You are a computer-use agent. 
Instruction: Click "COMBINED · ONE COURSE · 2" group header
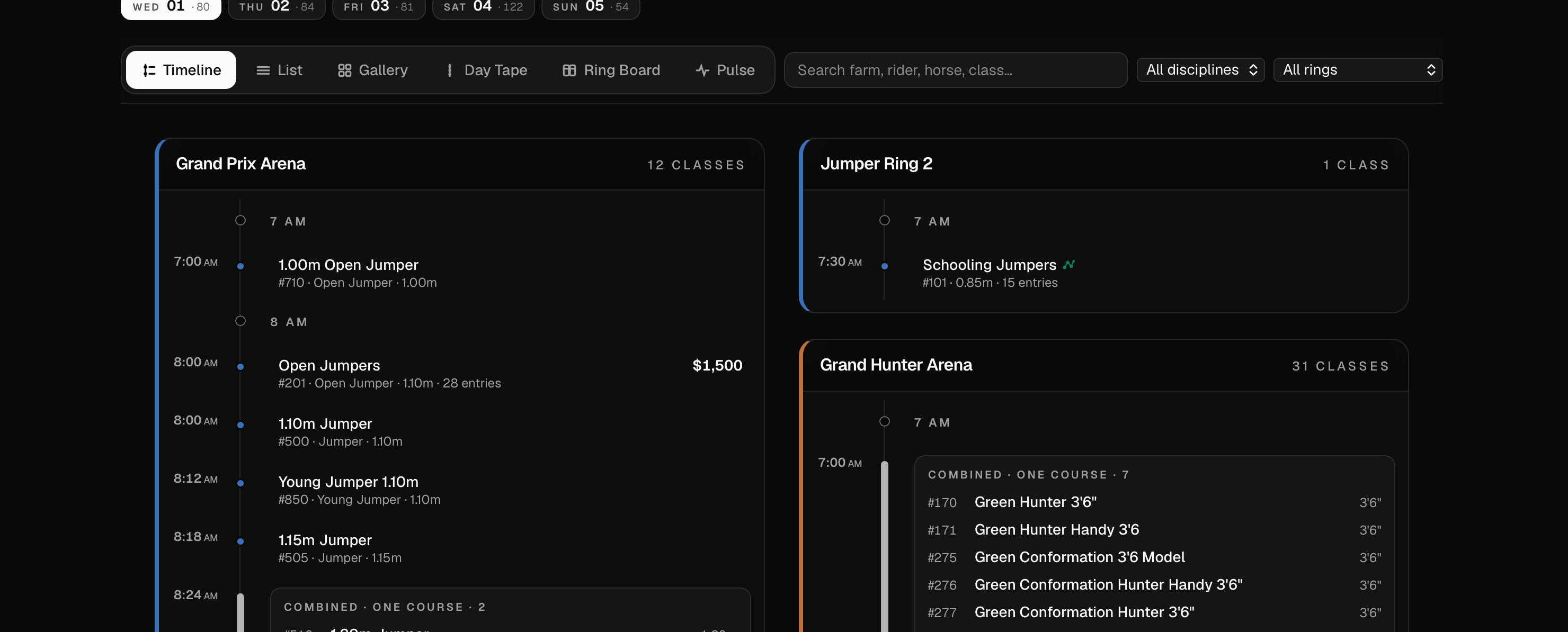point(384,607)
